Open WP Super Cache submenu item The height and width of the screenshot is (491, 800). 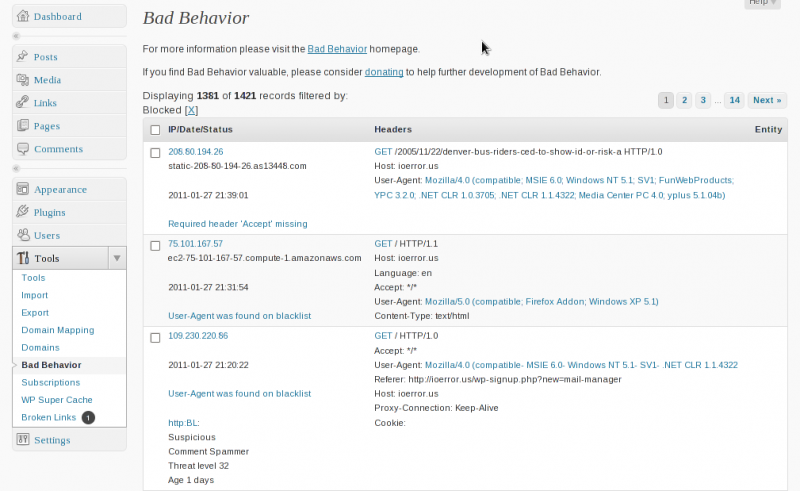57,400
